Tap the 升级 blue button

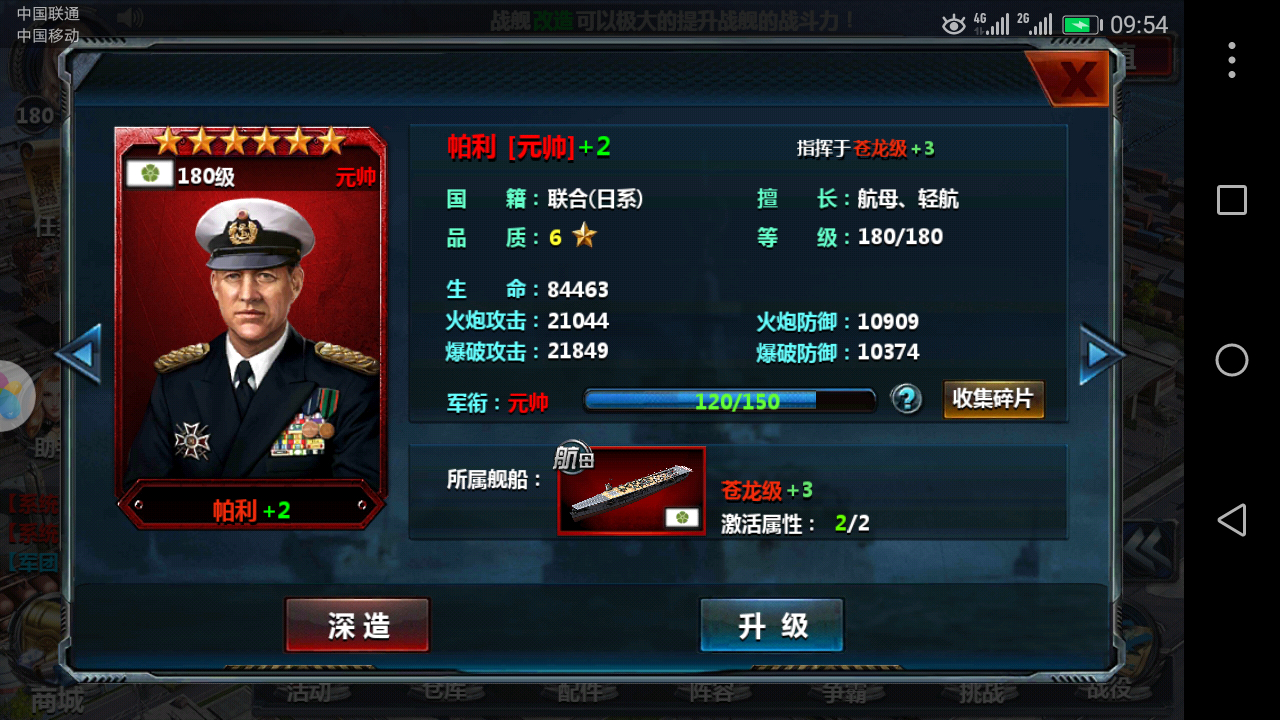[x=772, y=625]
